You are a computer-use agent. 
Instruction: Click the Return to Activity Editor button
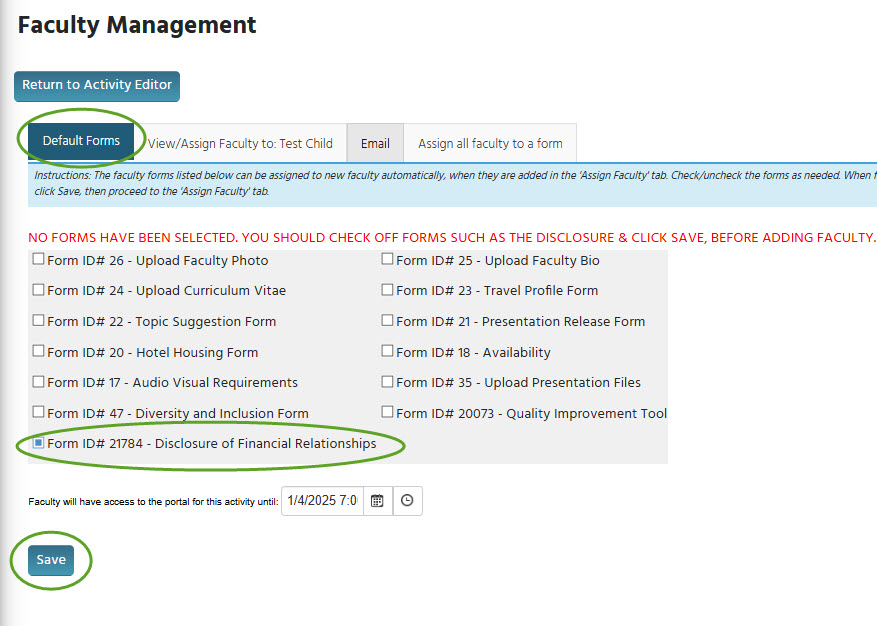click(x=97, y=85)
